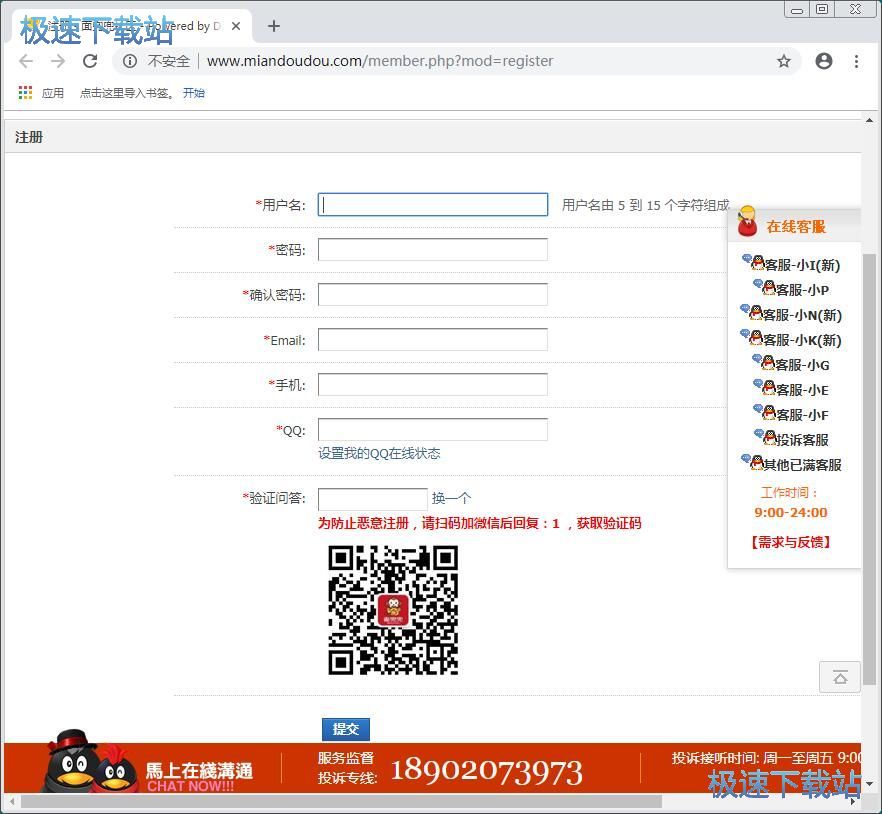Open the 需求与反馈 link
882x814 pixels.
pos(791,542)
